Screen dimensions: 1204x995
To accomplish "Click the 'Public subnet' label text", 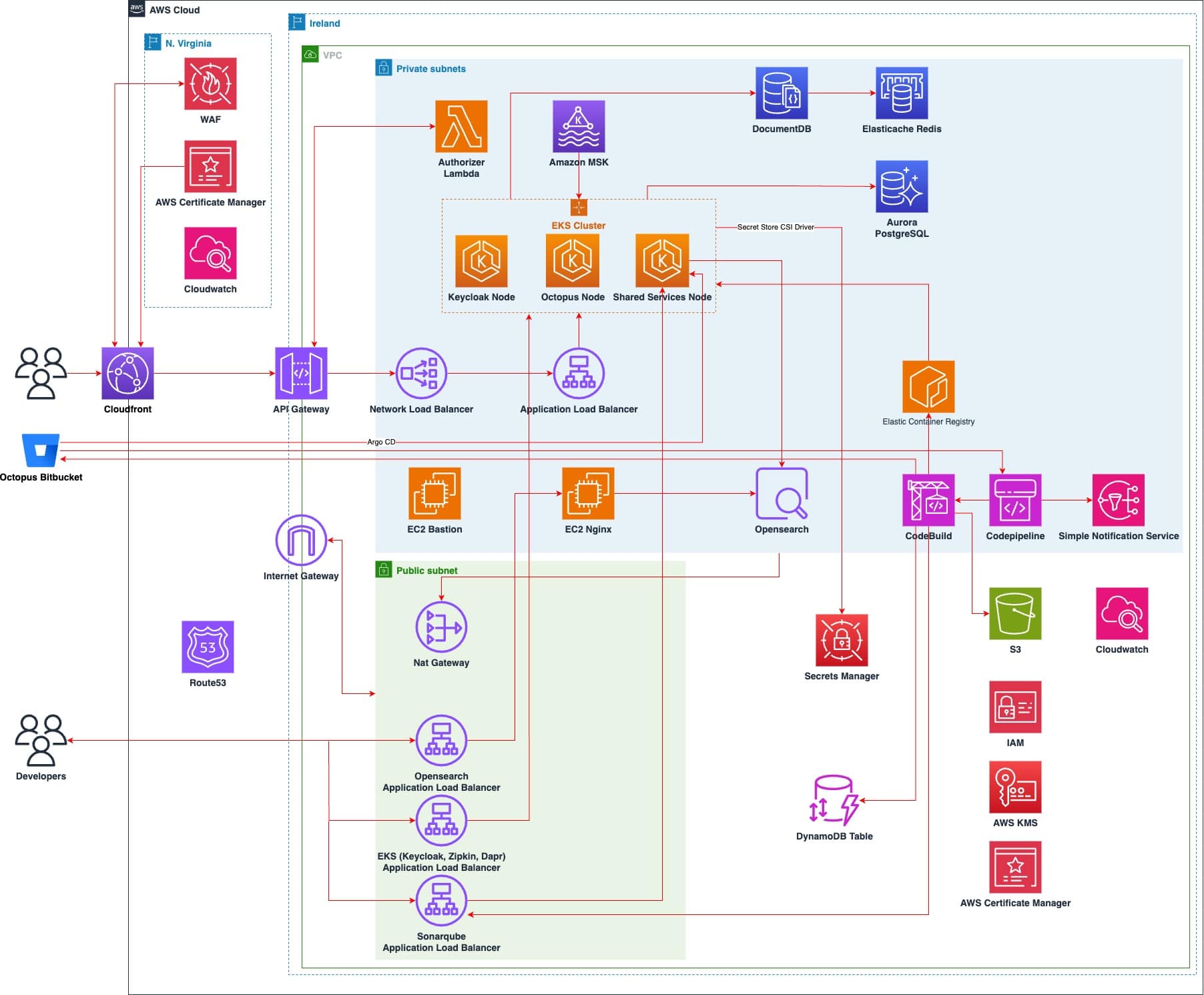I will (x=427, y=571).
